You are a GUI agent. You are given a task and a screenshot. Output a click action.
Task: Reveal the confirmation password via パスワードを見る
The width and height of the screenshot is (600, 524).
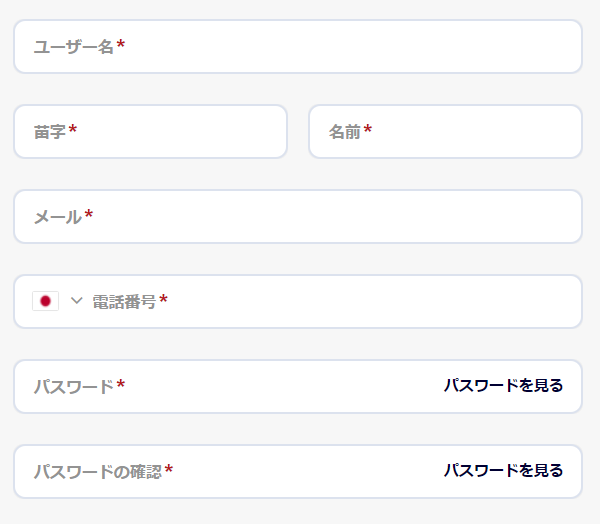click(x=503, y=470)
